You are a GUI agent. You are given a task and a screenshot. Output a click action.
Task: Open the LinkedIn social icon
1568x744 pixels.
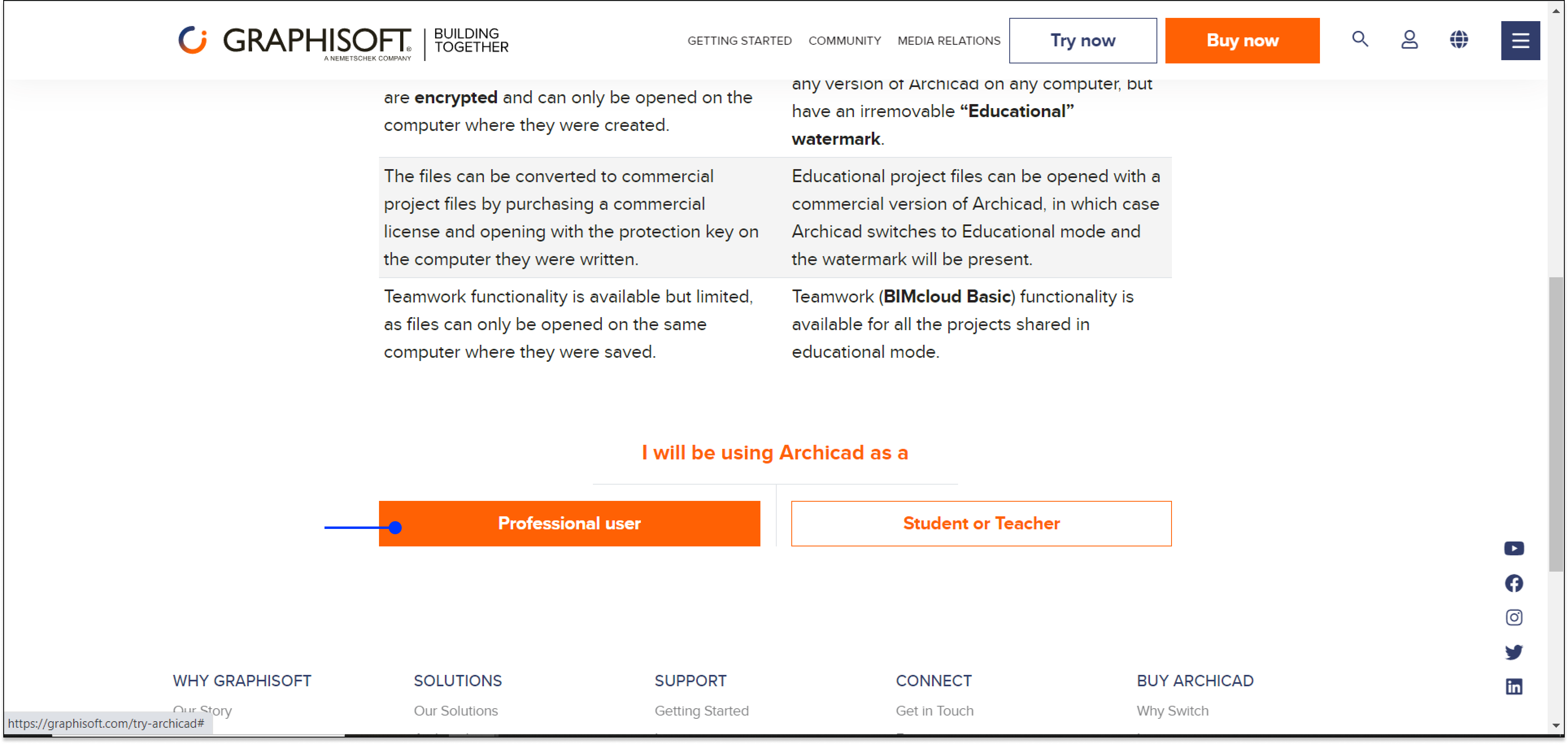(1514, 687)
